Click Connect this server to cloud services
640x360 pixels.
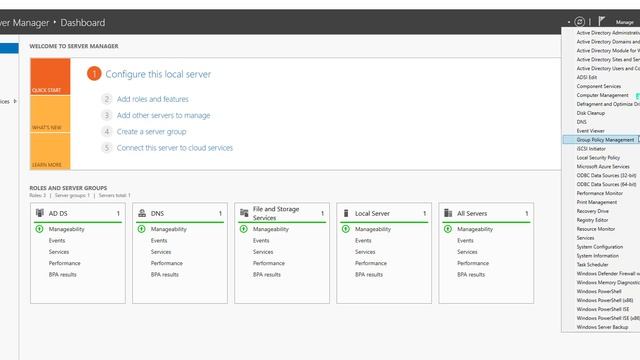point(175,148)
